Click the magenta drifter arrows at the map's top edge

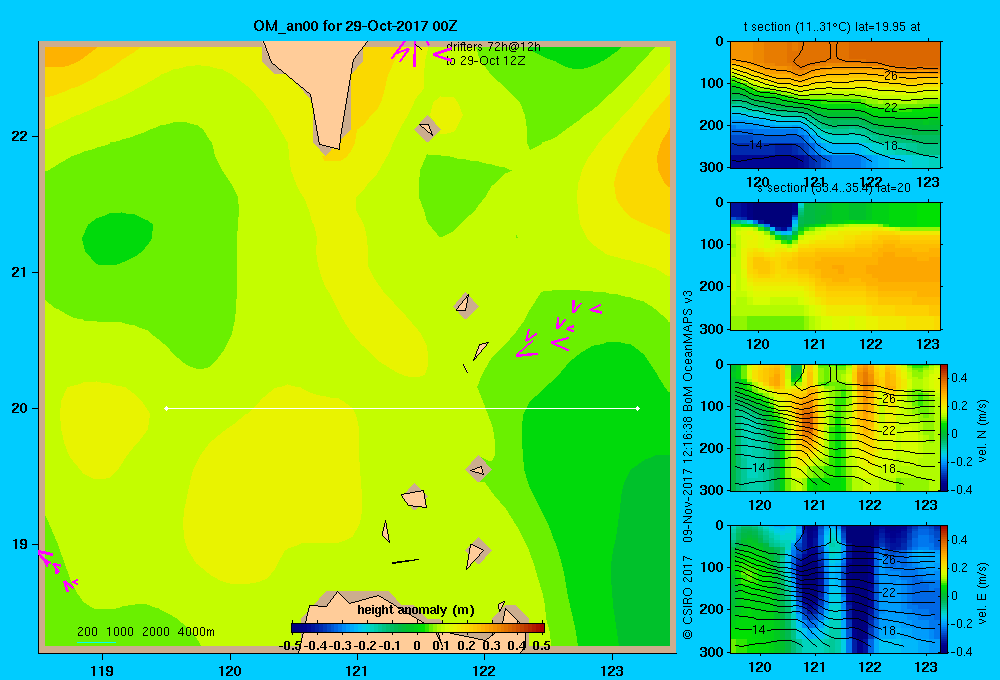421,53
